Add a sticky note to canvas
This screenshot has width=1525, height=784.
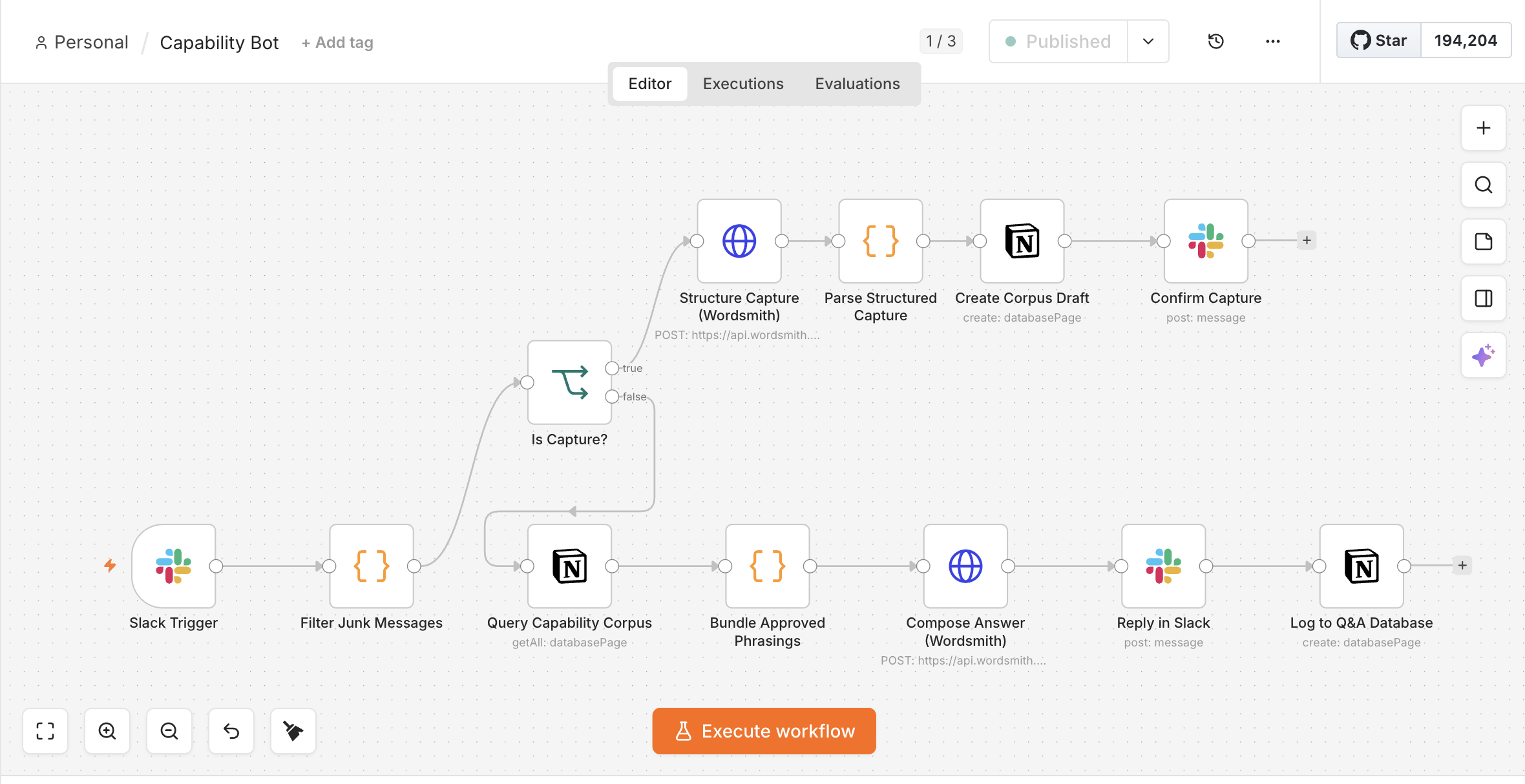(1484, 242)
